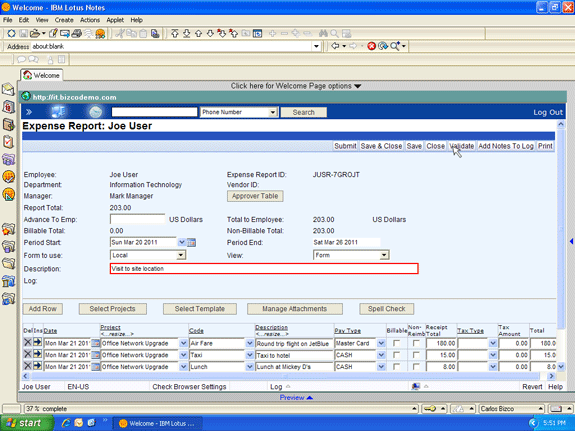The height and width of the screenshot is (431, 575).
Task: Click the round clock icon in blue bar
Action: [95, 112]
